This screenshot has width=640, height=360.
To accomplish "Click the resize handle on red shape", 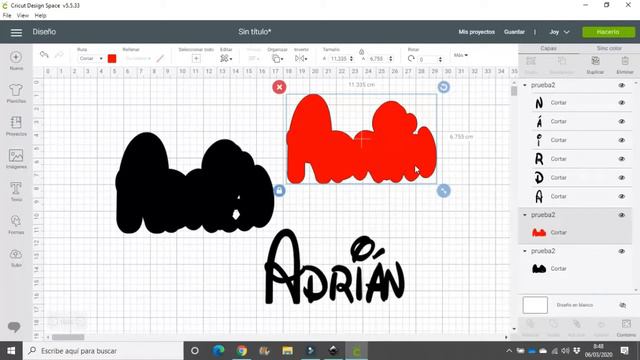I will click(443, 190).
